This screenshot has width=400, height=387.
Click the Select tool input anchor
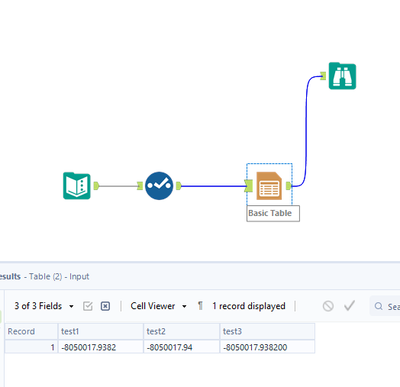click(x=140, y=186)
